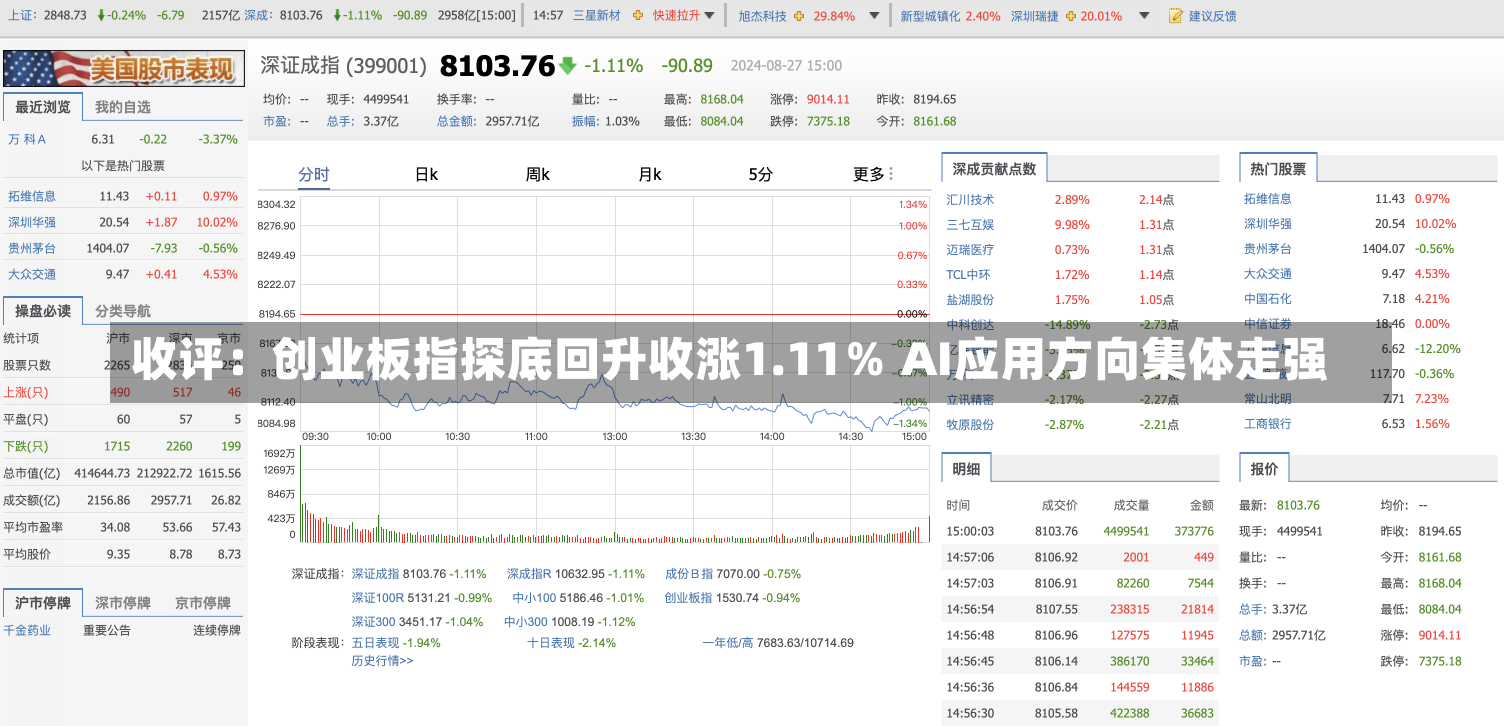Switch to the 分时 chart tab
The height and width of the screenshot is (726, 1504).
click(314, 174)
